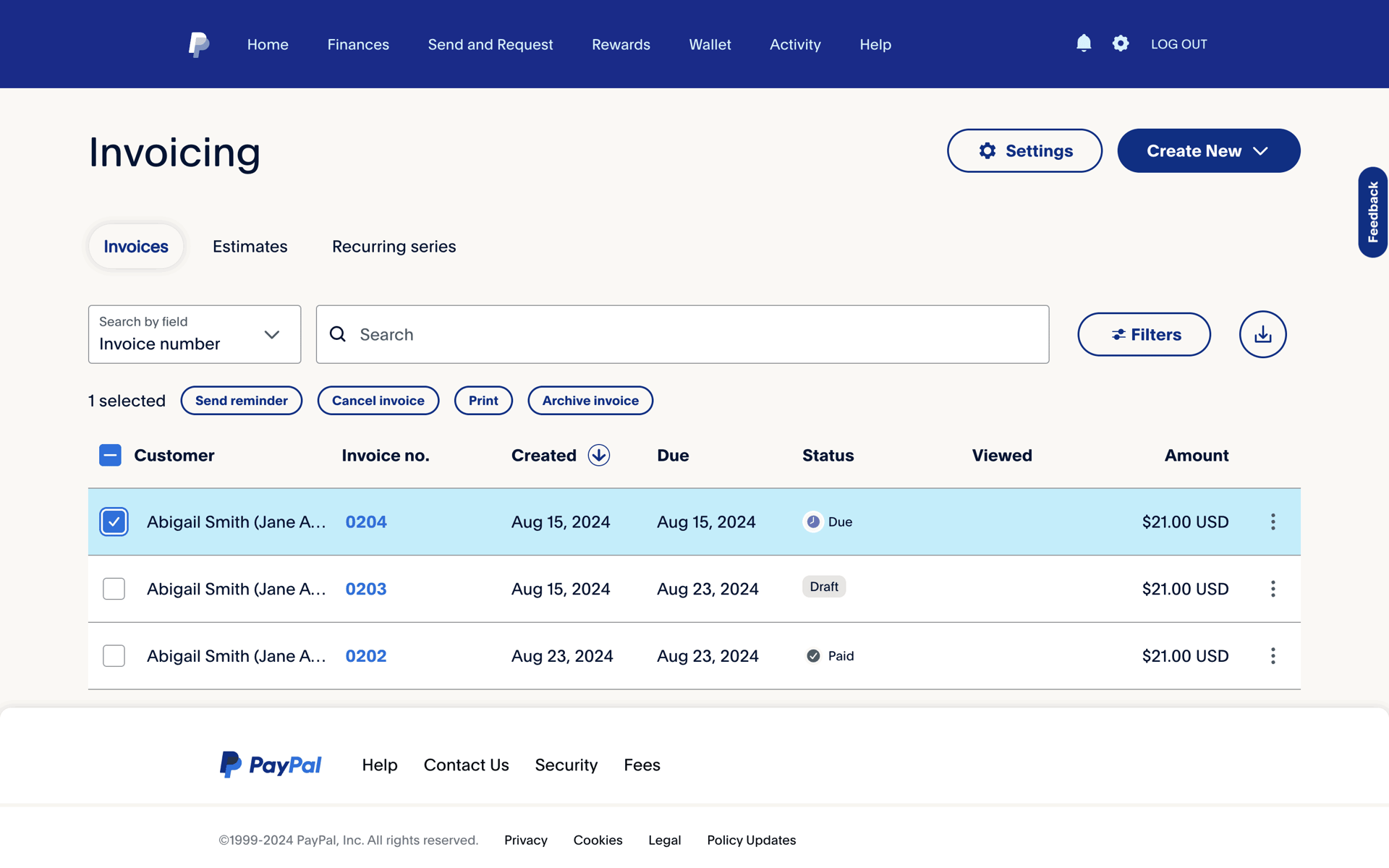
Task: Click the Invoice no. column header
Action: tap(386, 455)
